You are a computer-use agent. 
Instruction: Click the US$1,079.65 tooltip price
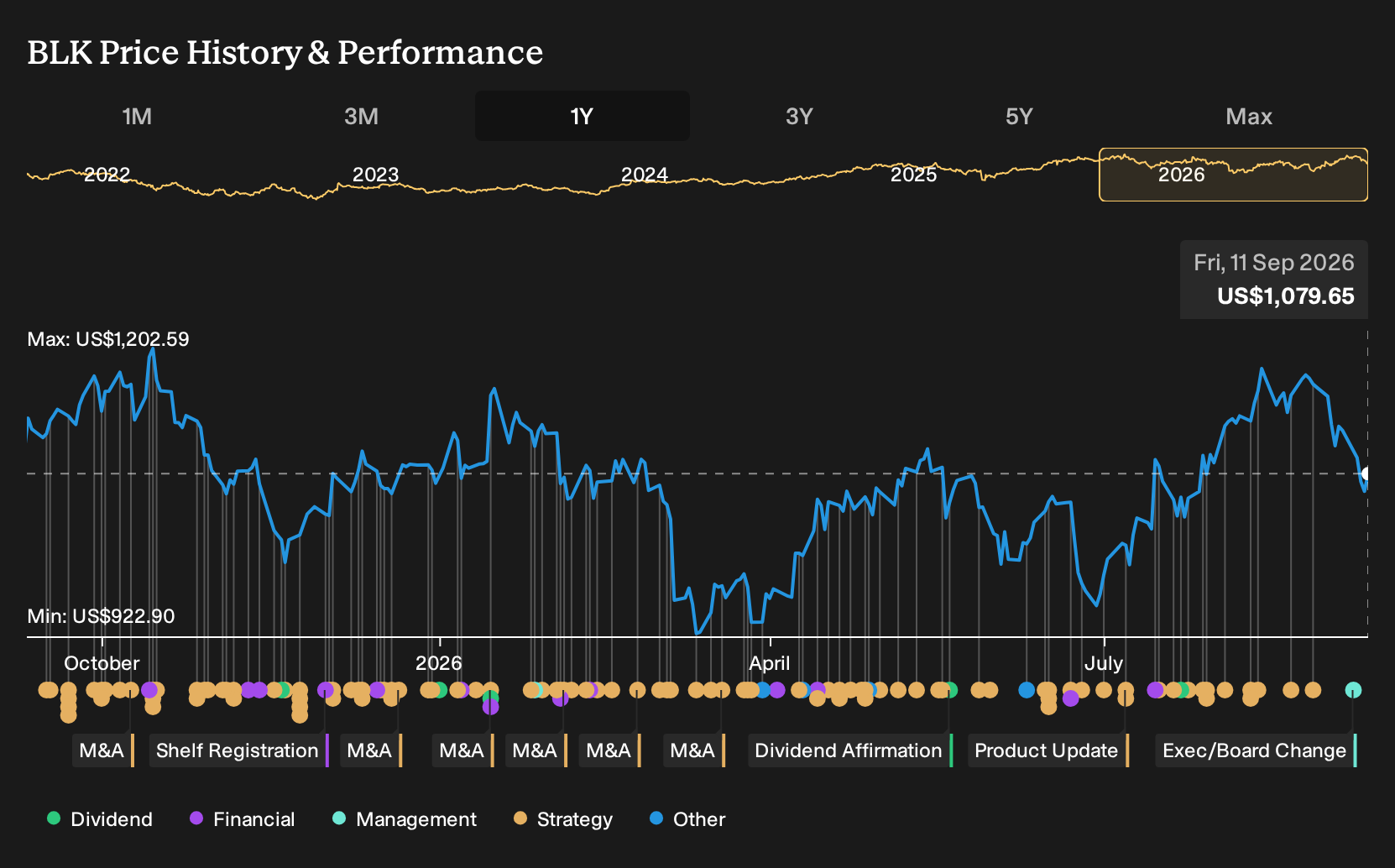point(1286,296)
